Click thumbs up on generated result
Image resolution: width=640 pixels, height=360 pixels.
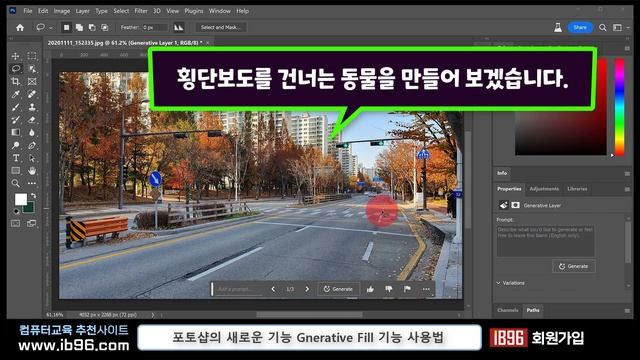tap(370, 289)
